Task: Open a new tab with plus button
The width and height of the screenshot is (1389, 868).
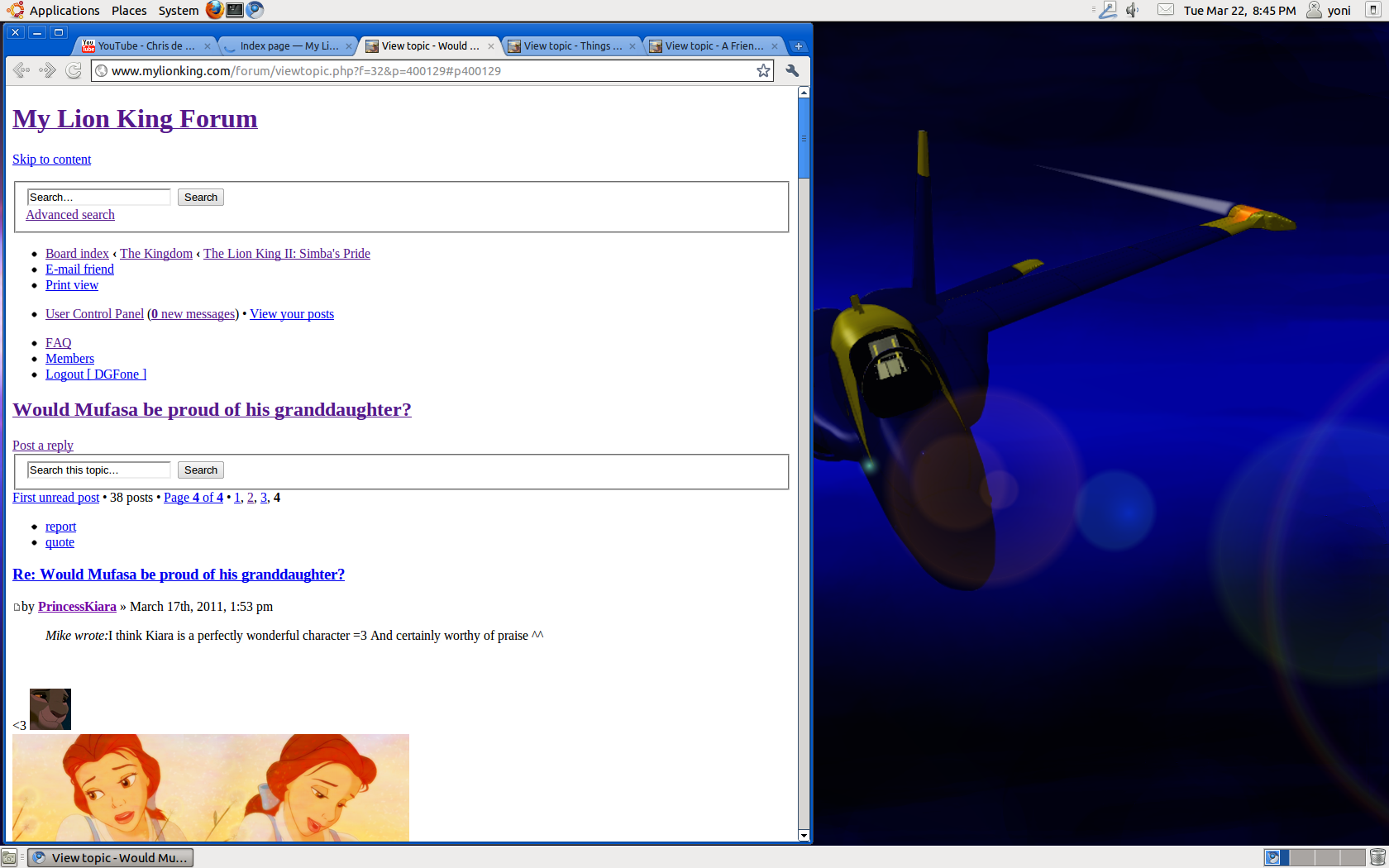Action: [799, 46]
